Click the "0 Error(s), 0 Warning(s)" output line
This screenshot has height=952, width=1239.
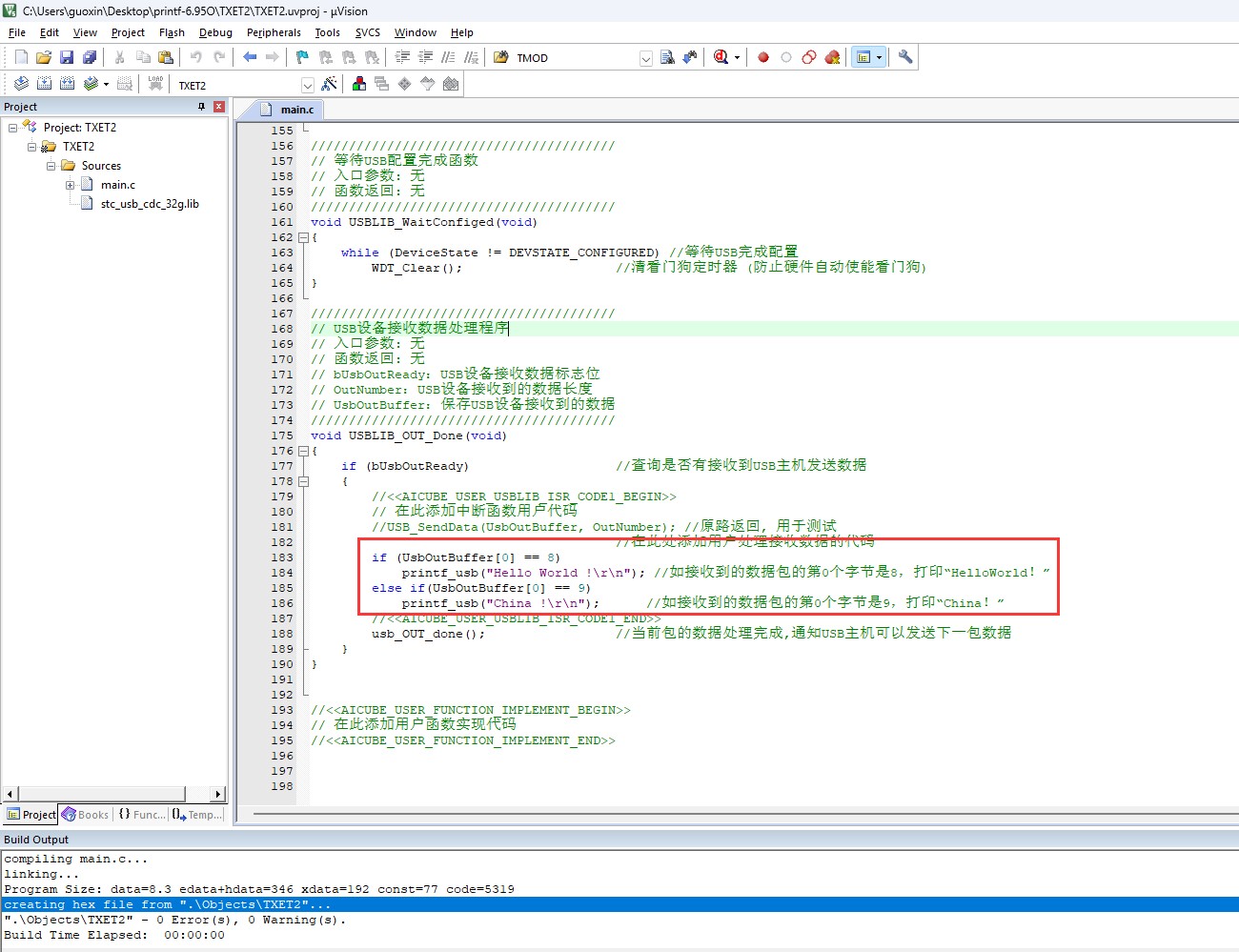pos(619,920)
